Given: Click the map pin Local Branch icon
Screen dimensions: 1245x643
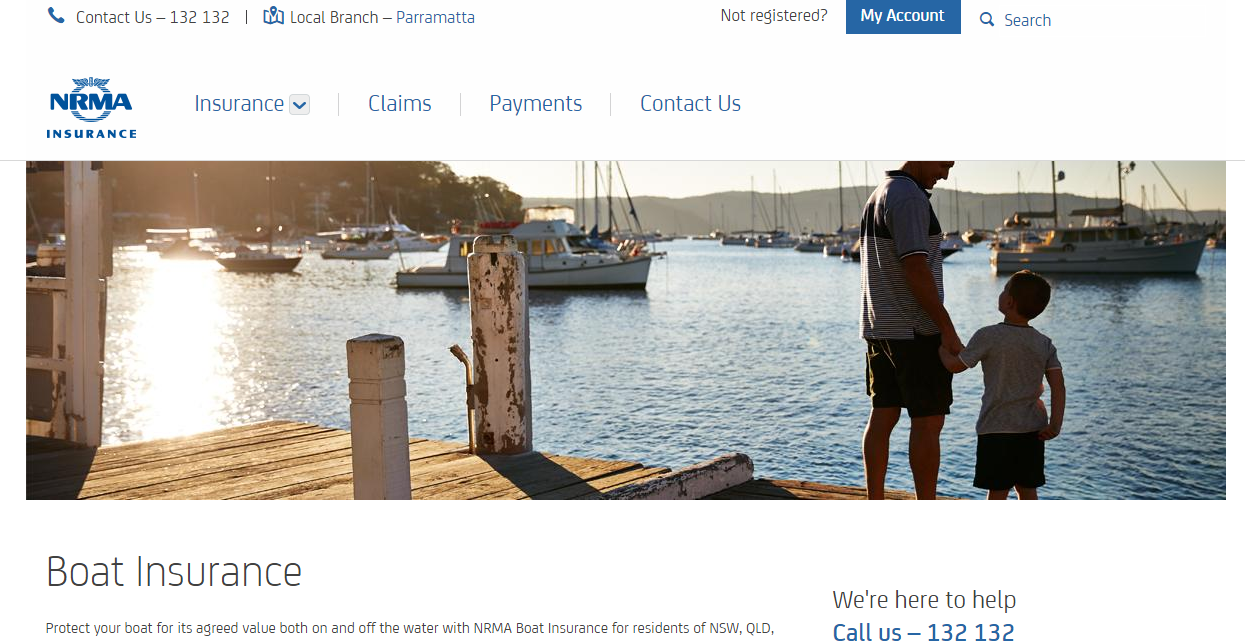Looking at the screenshot, I should (273, 16).
